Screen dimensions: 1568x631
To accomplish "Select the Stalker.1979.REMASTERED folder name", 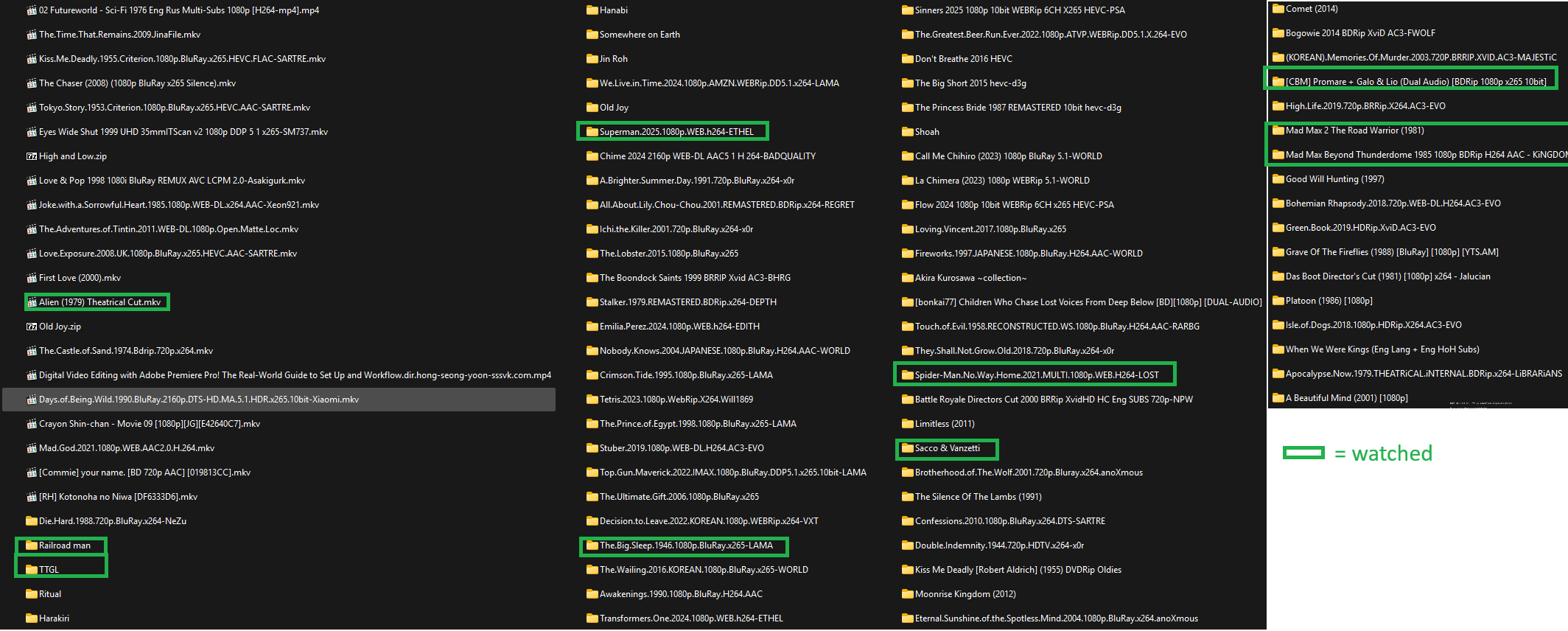I will click(688, 302).
